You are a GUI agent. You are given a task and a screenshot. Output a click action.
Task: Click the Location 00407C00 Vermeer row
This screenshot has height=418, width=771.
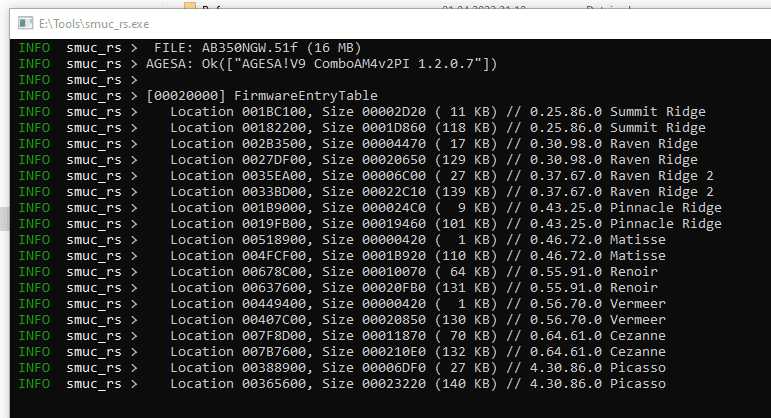[x=342, y=320]
